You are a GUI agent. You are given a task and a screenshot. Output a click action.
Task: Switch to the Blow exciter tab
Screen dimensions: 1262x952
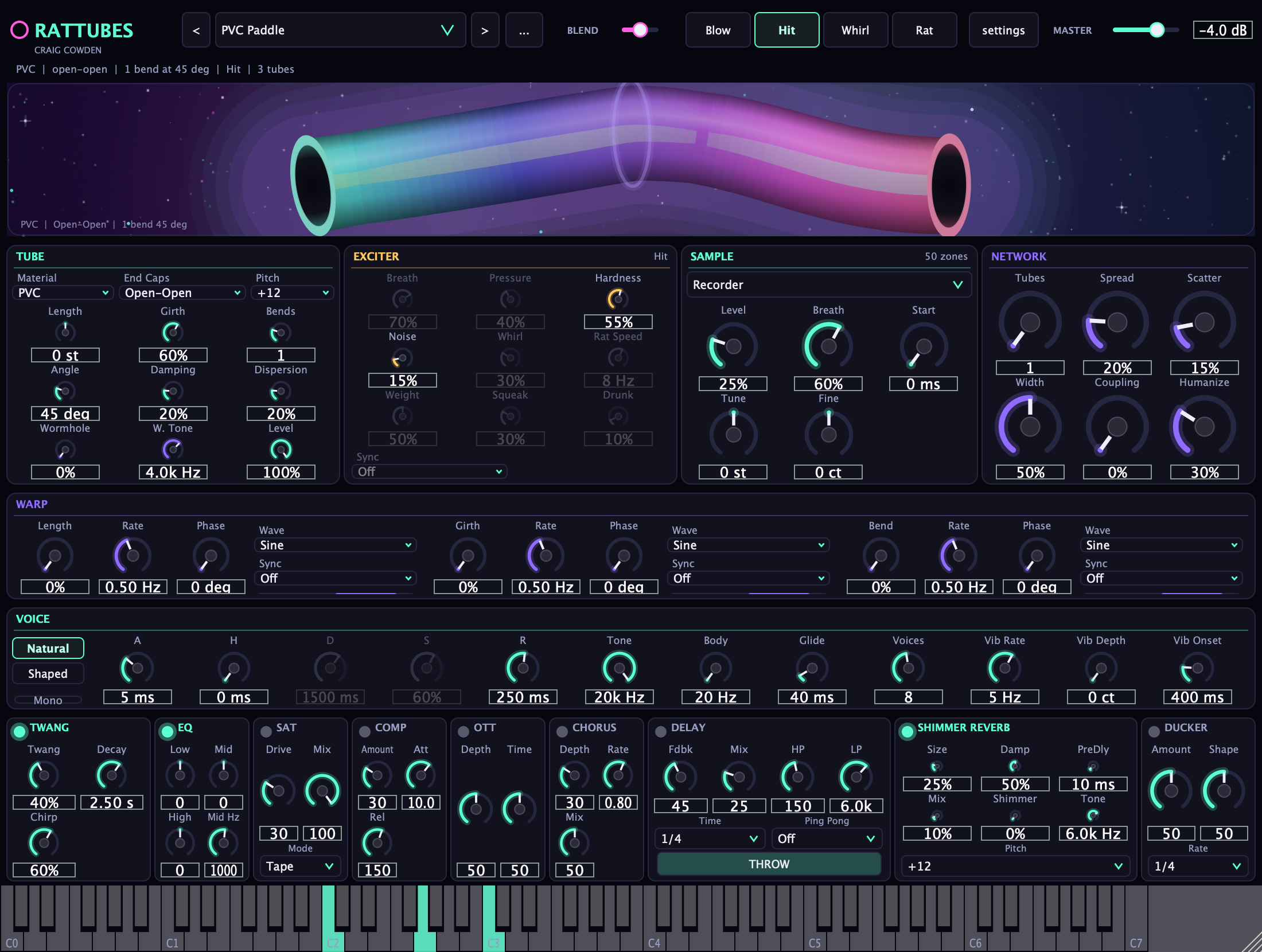pos(718,30)
